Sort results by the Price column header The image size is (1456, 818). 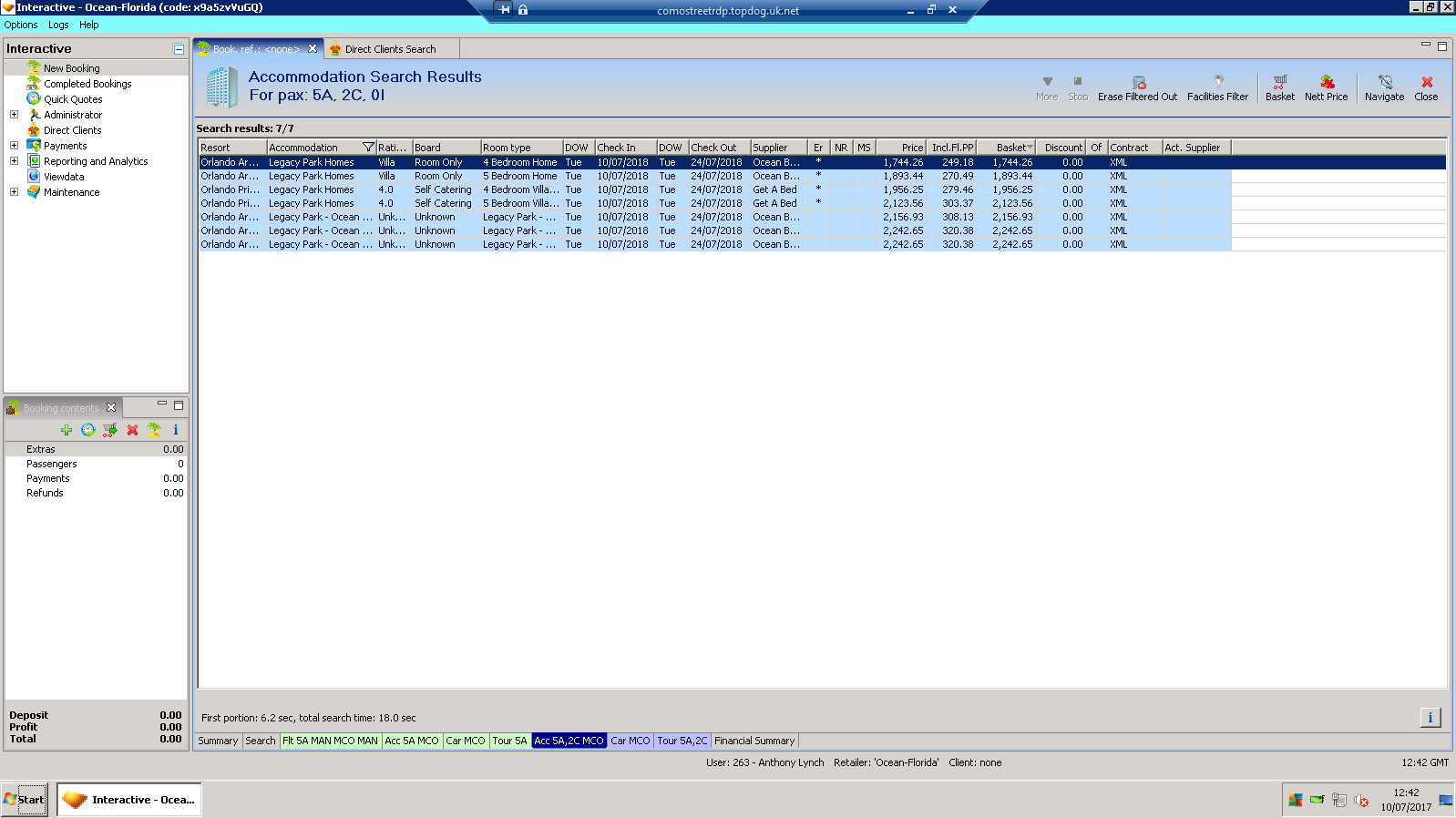coord(900,148)
